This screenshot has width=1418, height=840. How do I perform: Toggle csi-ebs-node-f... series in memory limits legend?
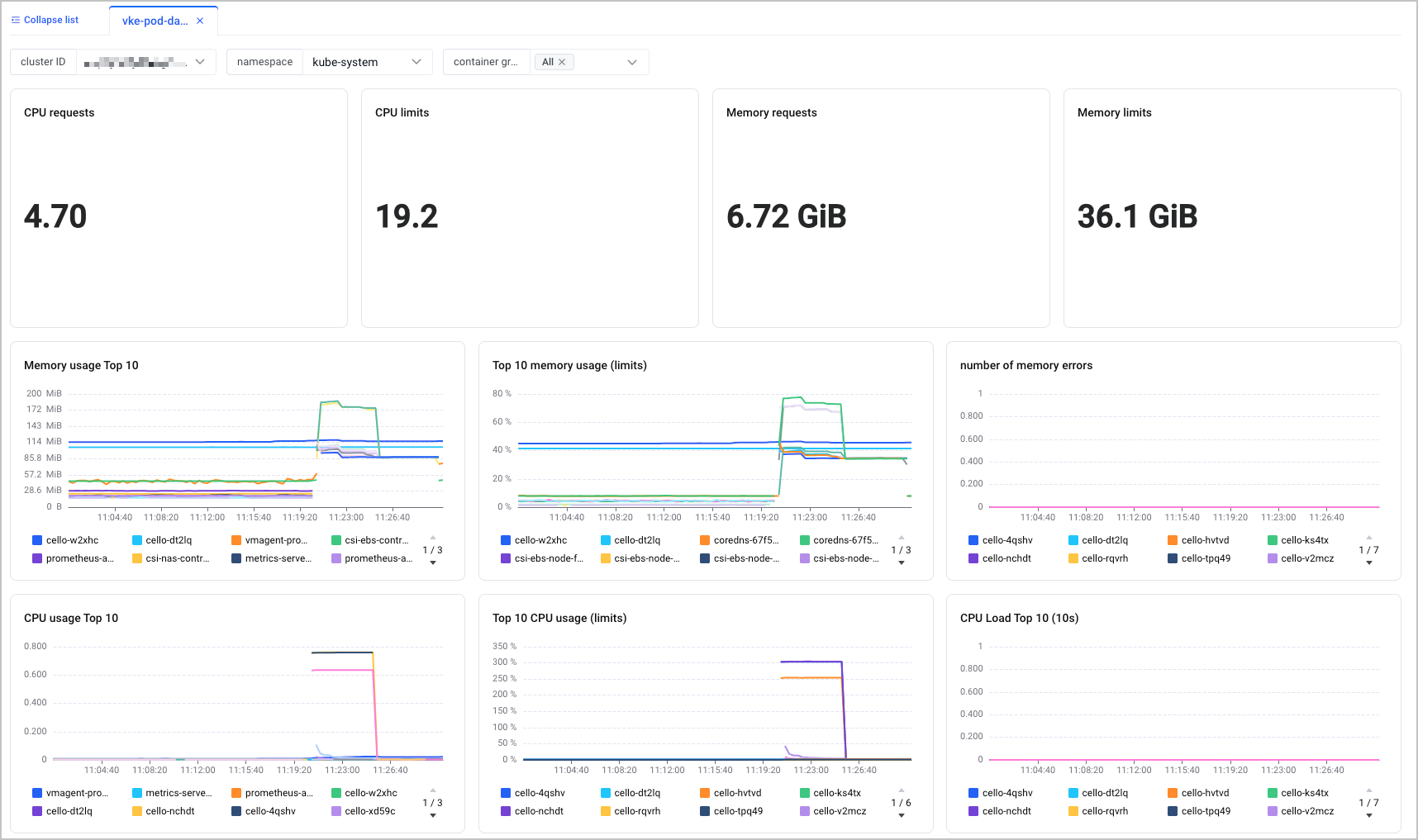[x=542, y=558]
